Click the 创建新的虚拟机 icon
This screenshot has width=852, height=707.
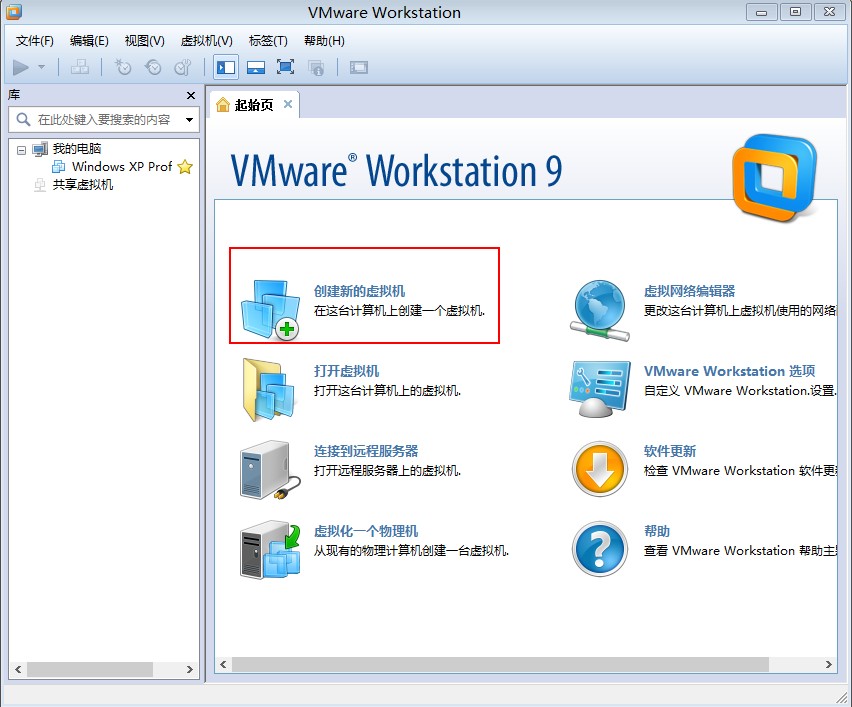pos(270,309)
